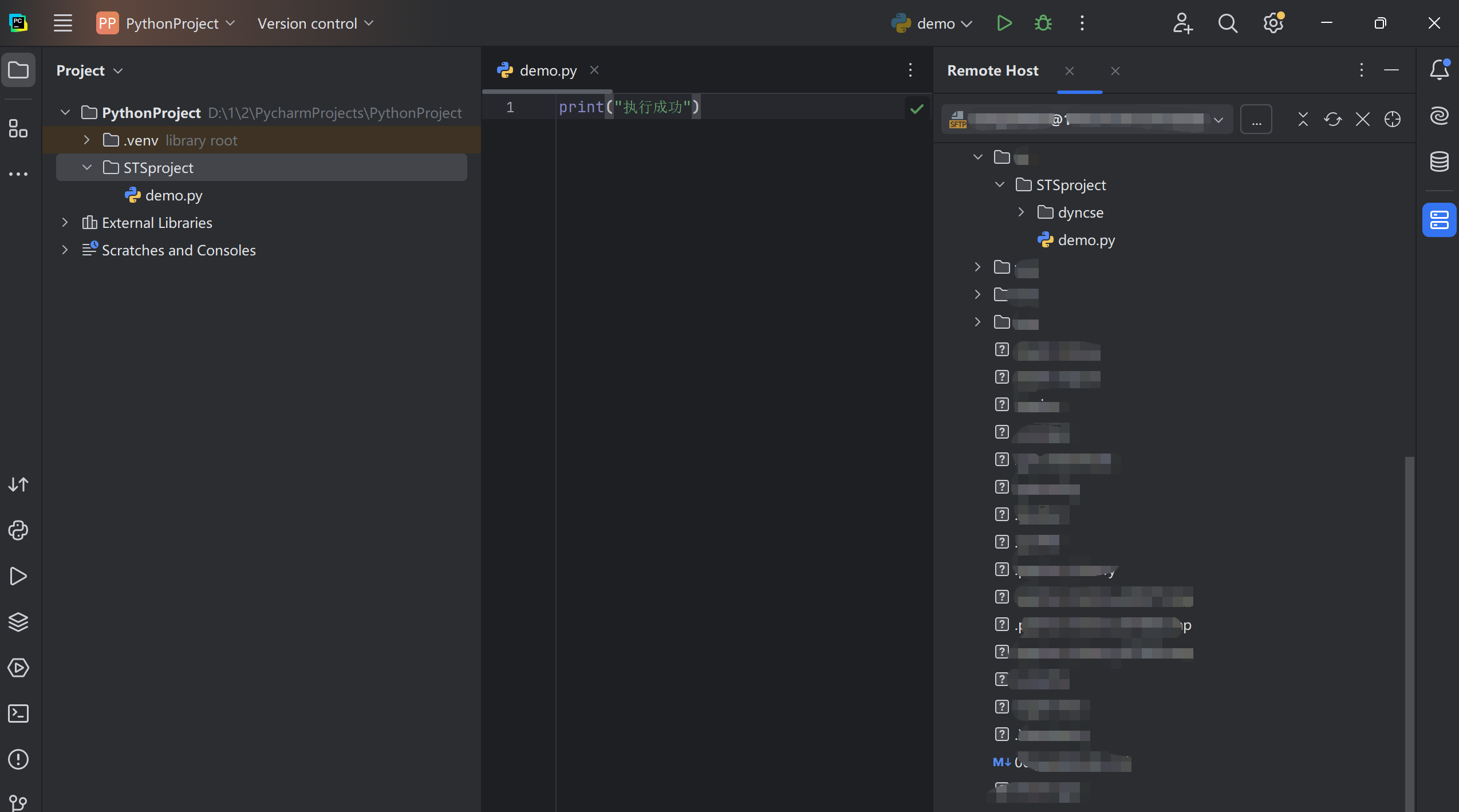Open the Database tool window
The width and height of the screenshot is (1459, 812).
[x=1439, y=161]
